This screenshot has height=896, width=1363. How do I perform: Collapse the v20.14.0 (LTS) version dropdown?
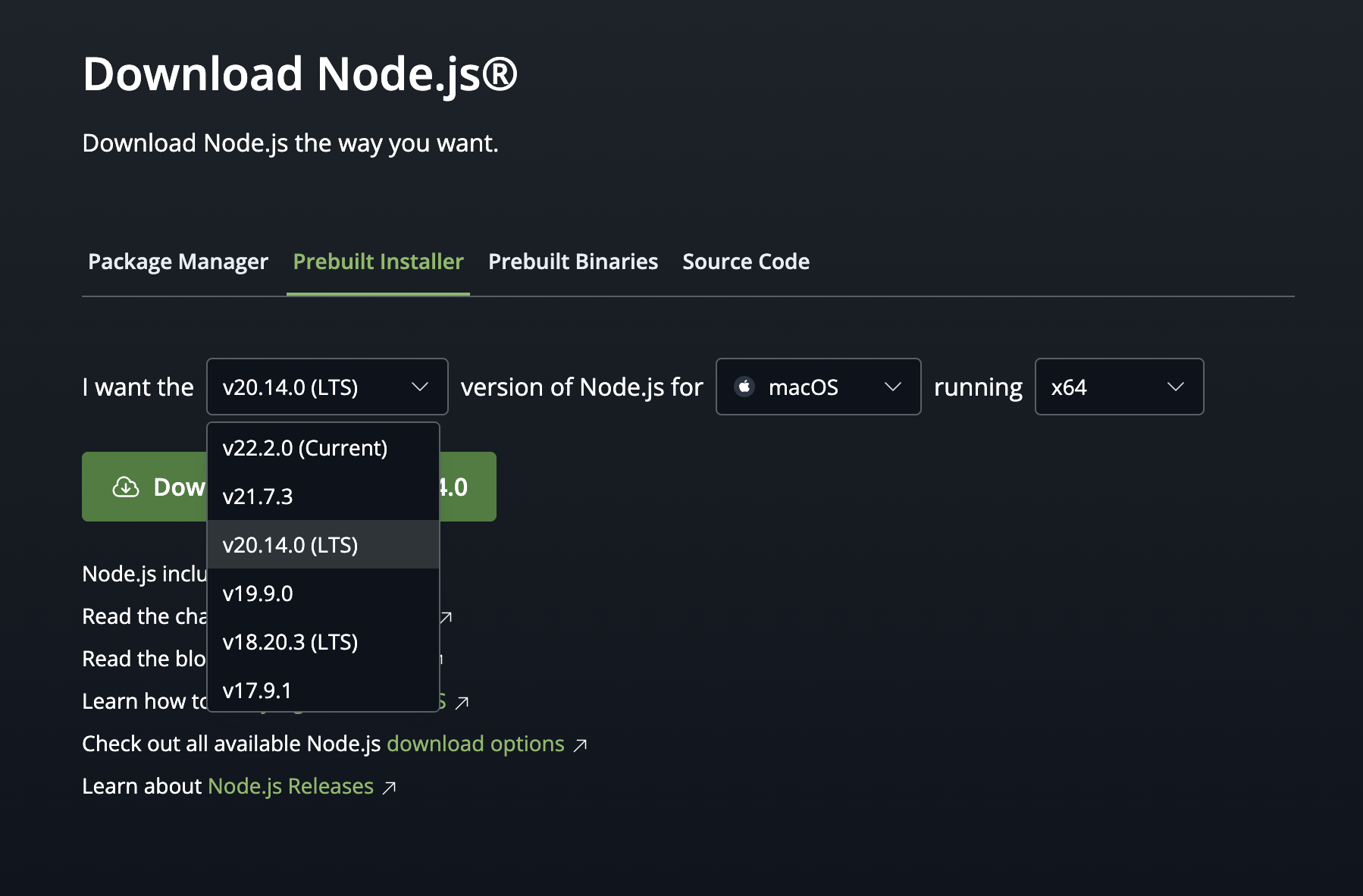(327, 387)
